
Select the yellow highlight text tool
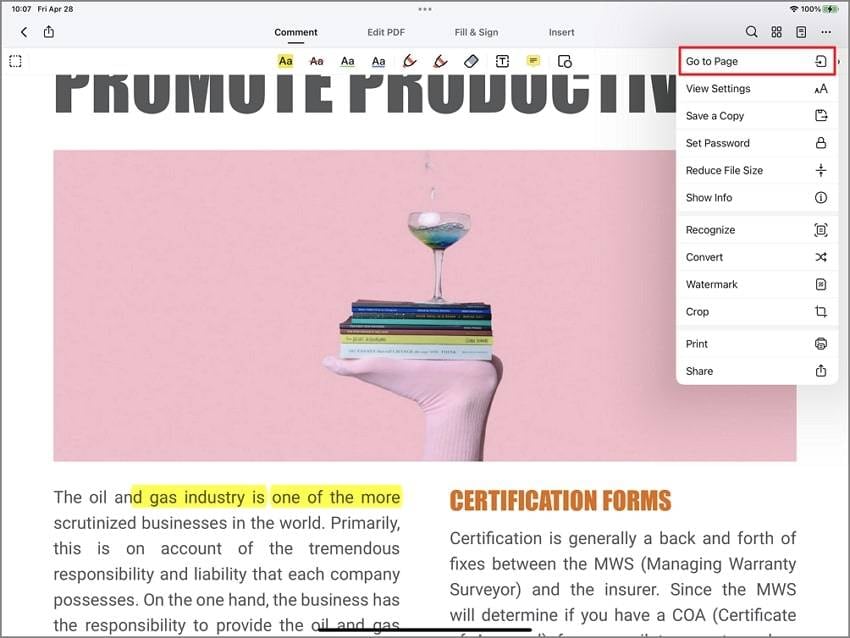tap(286, 61)
